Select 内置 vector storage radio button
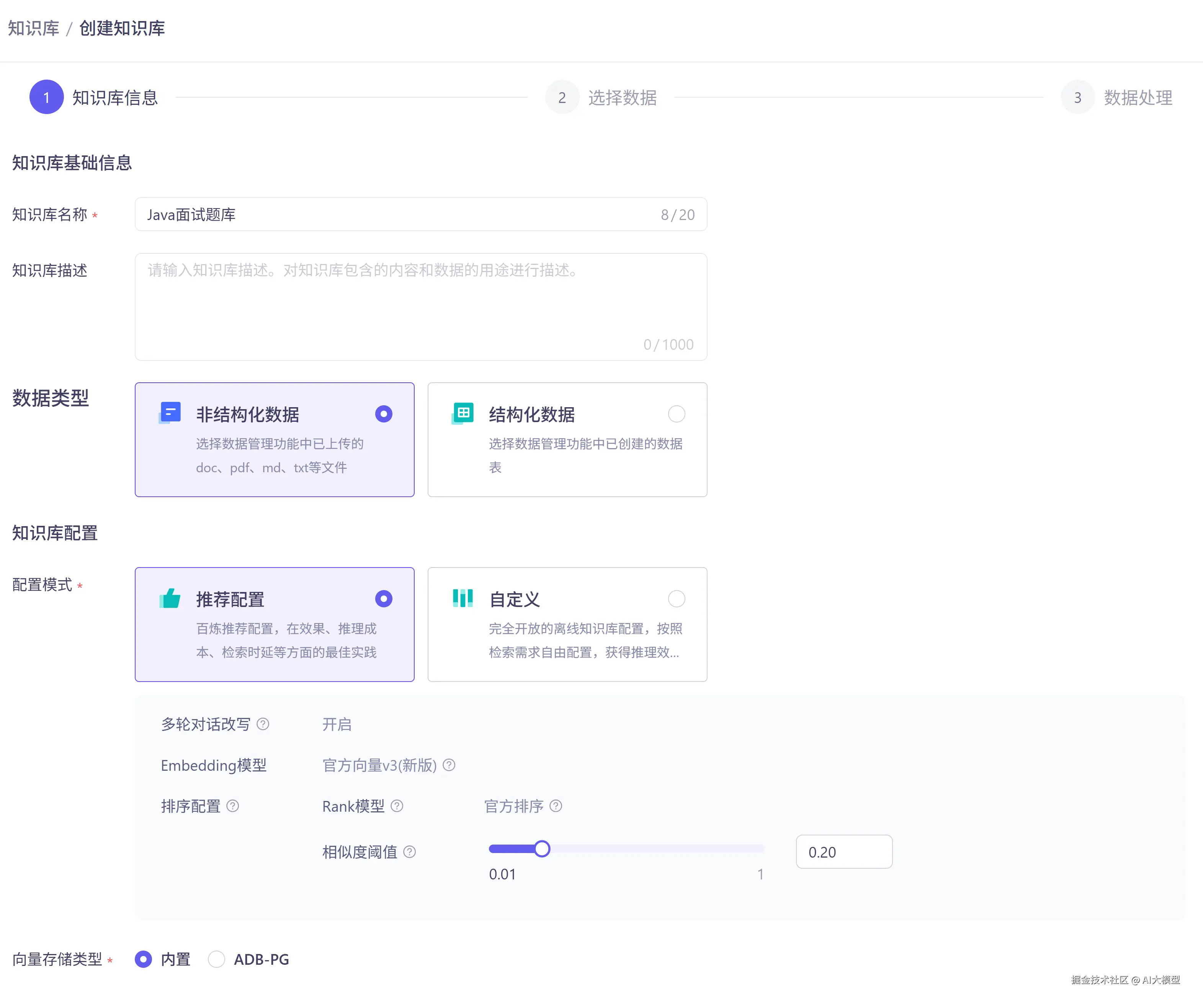 [143, 959]
